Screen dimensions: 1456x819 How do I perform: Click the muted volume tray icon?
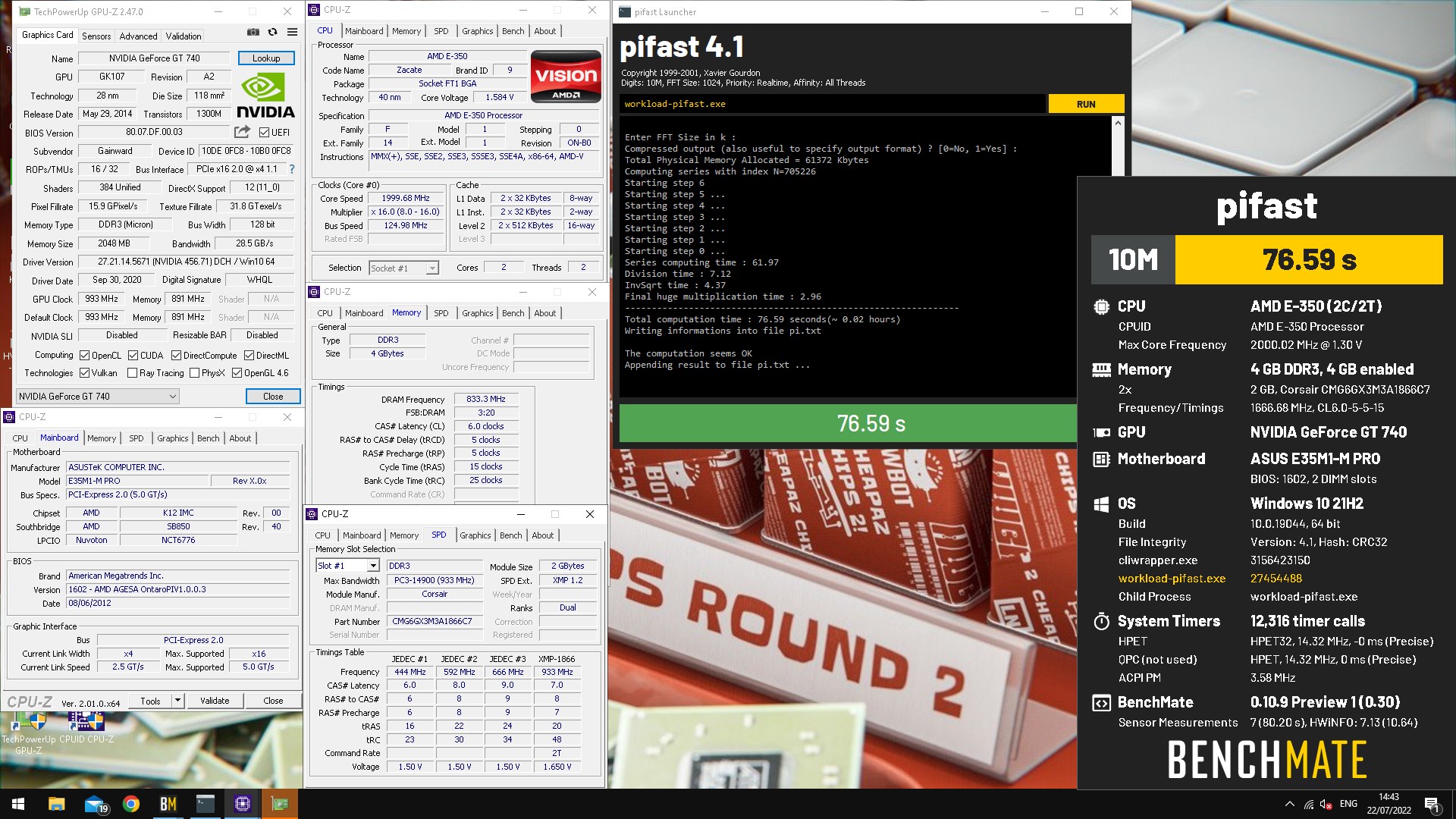(x=1326, y=804)
